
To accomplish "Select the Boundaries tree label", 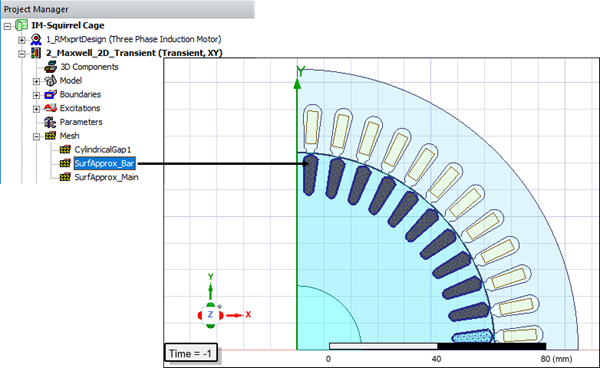I will 80,94.
